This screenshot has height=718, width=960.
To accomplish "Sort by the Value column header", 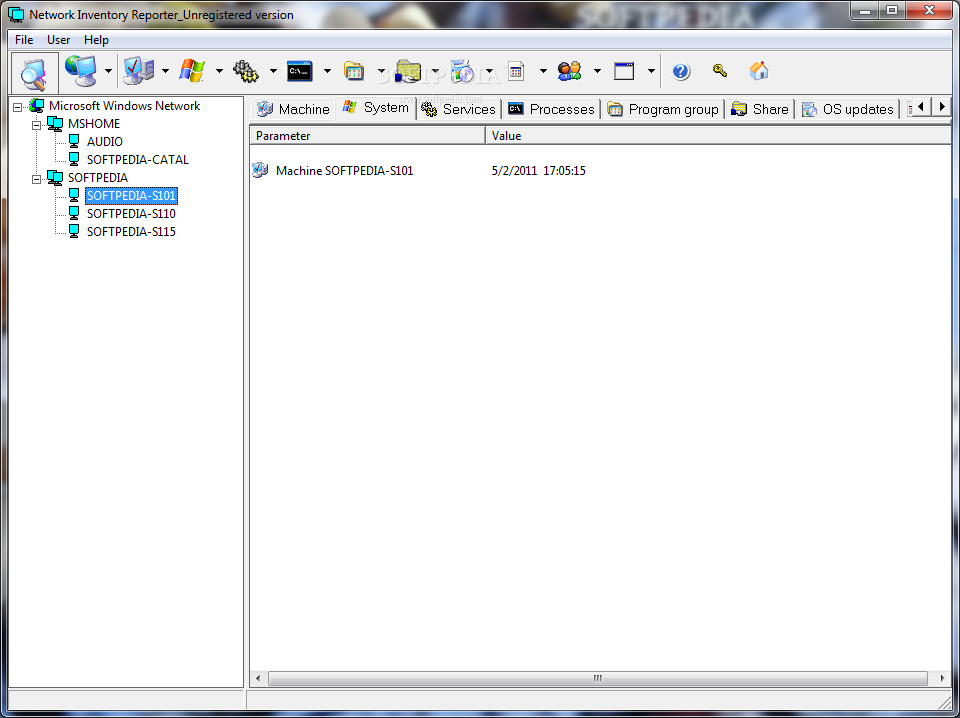I will click(x=718, y=136).
